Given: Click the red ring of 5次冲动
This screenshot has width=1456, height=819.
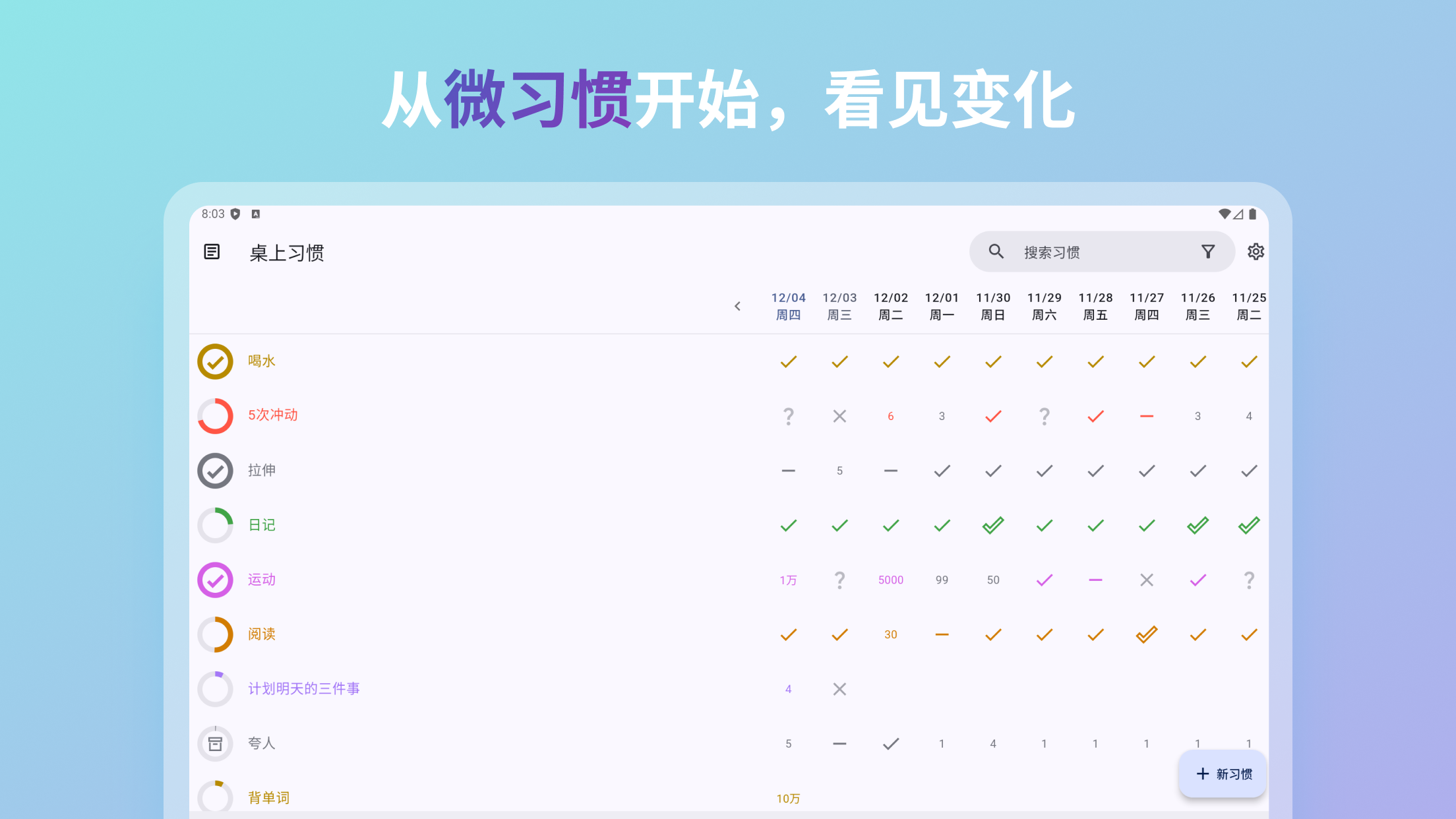Looking at the screenshot, I should point(215,416).
